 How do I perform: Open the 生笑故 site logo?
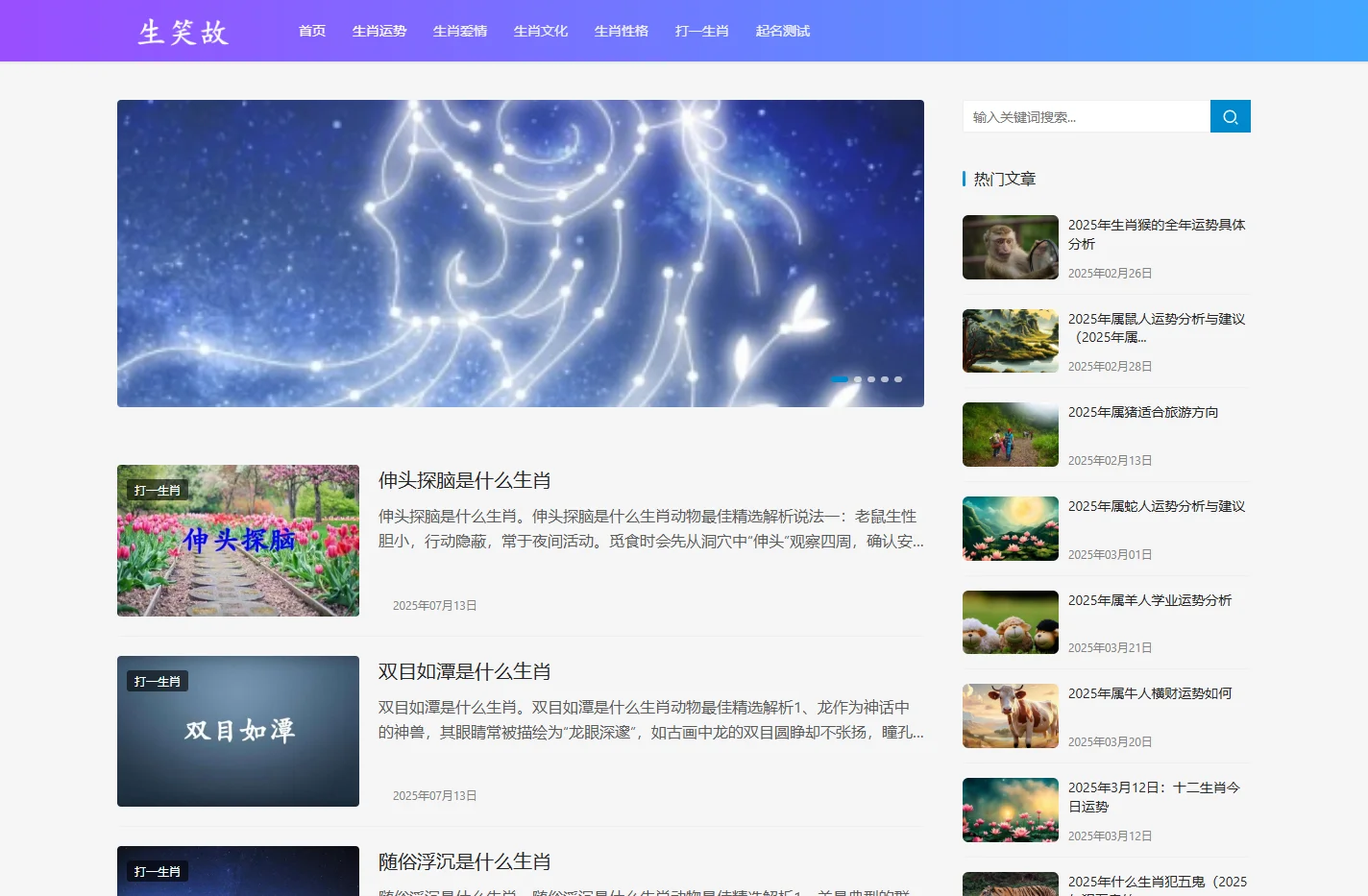point(183,32)
